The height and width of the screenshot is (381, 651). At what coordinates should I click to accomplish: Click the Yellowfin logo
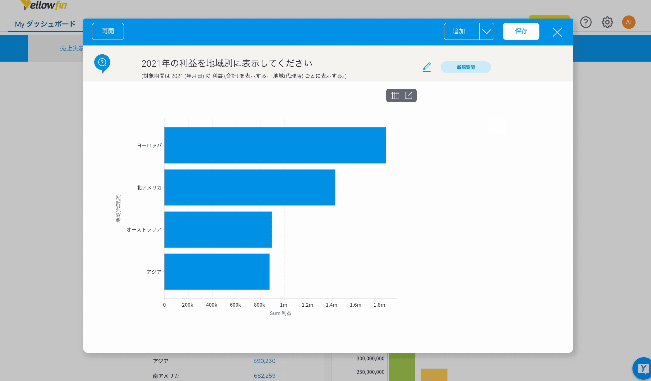coord(44,5)
